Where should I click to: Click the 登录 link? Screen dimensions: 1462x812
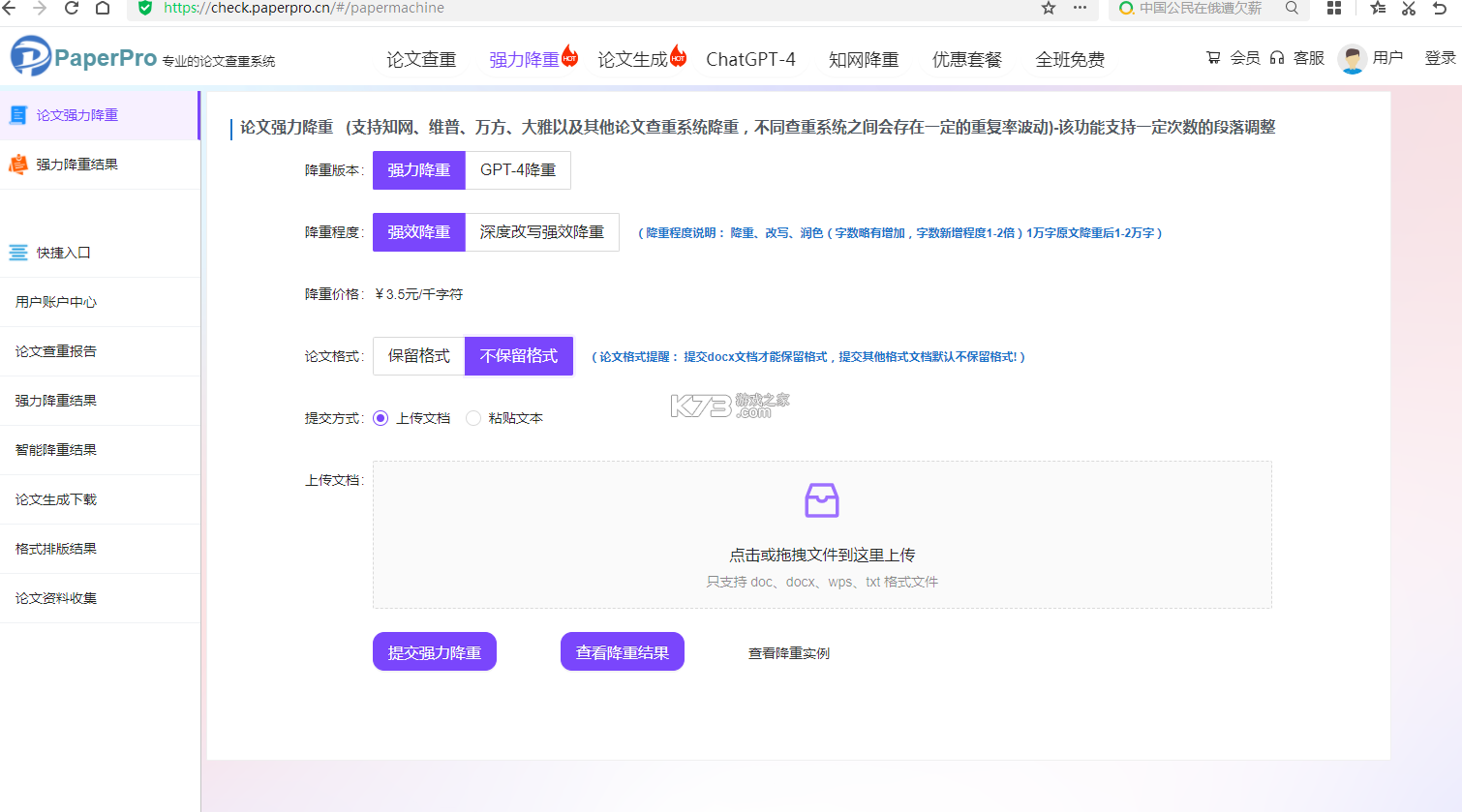click(1440, 58)
